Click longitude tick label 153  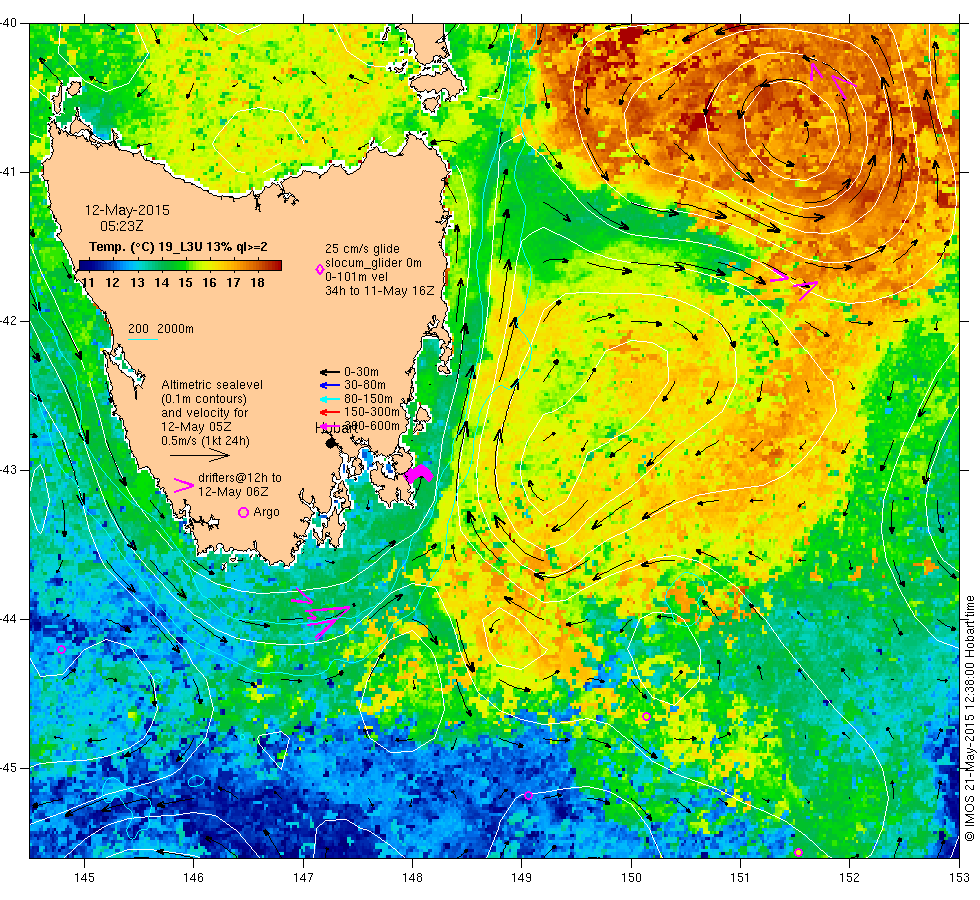(959, 878)
